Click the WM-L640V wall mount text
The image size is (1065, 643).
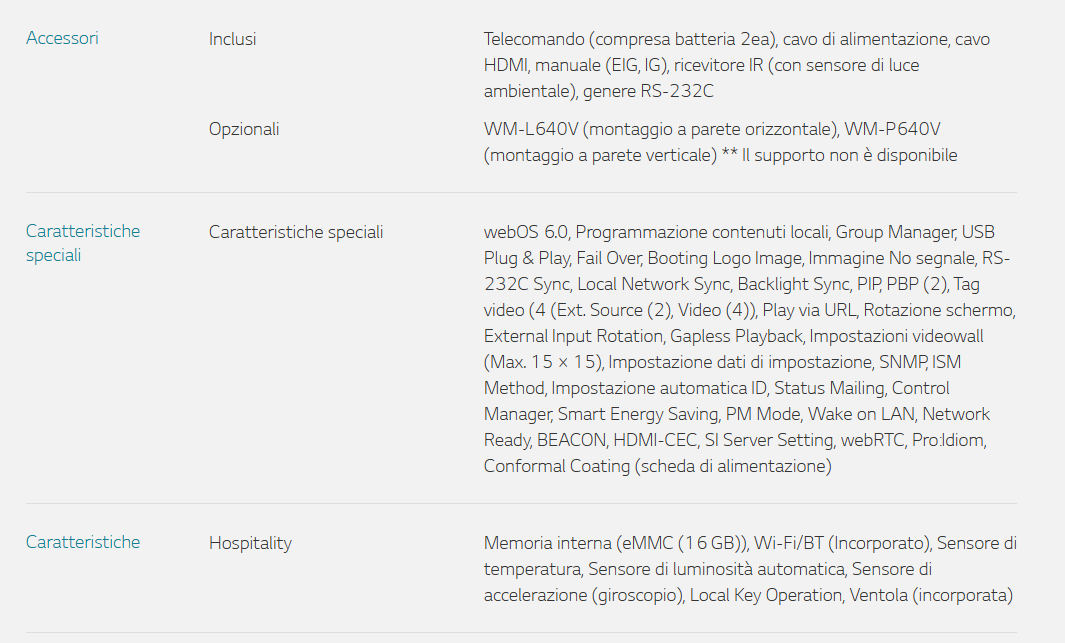point(528,129)
